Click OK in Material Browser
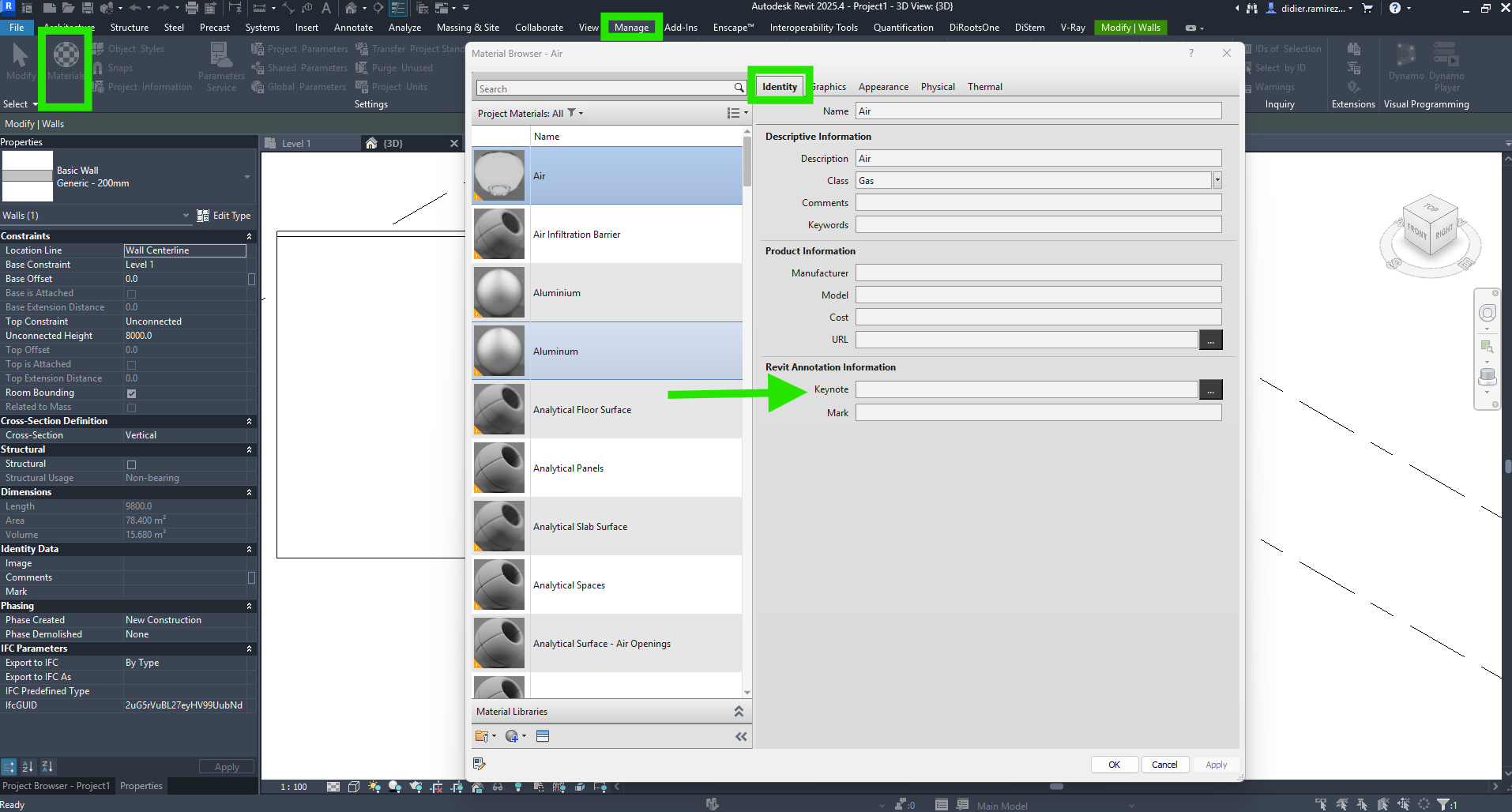 (x=1114, y=765)
